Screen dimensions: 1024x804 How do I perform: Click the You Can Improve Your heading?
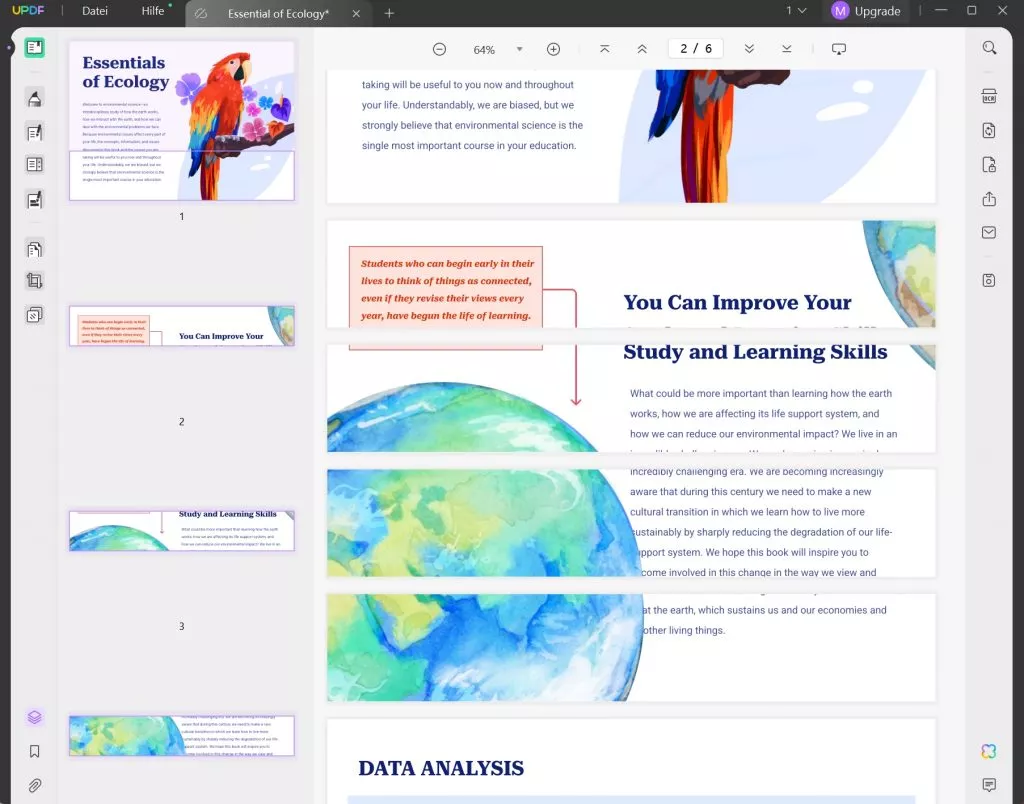(x=737, y=302)
